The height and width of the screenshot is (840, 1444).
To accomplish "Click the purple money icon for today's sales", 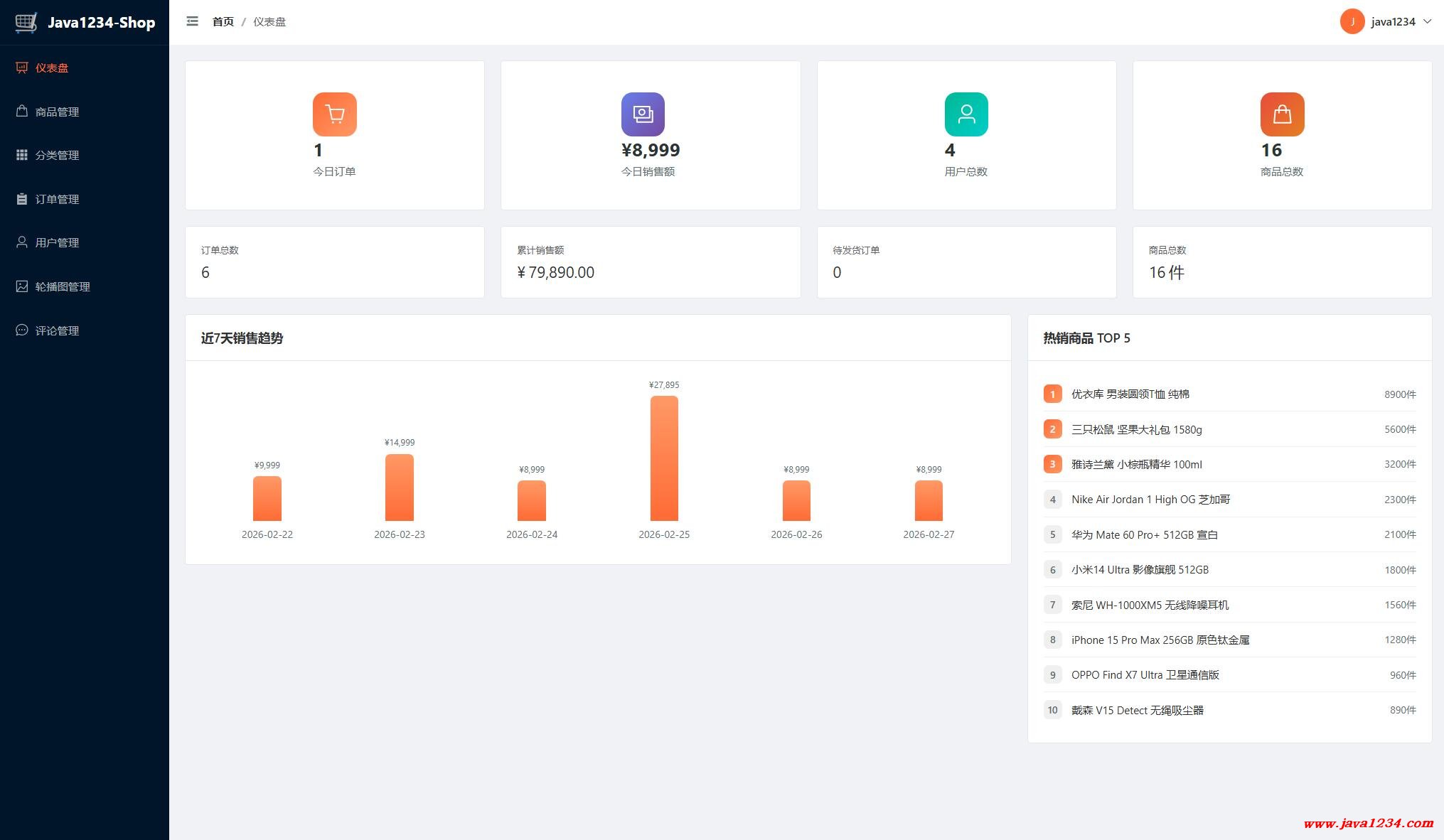I will [x=643, y=114].
